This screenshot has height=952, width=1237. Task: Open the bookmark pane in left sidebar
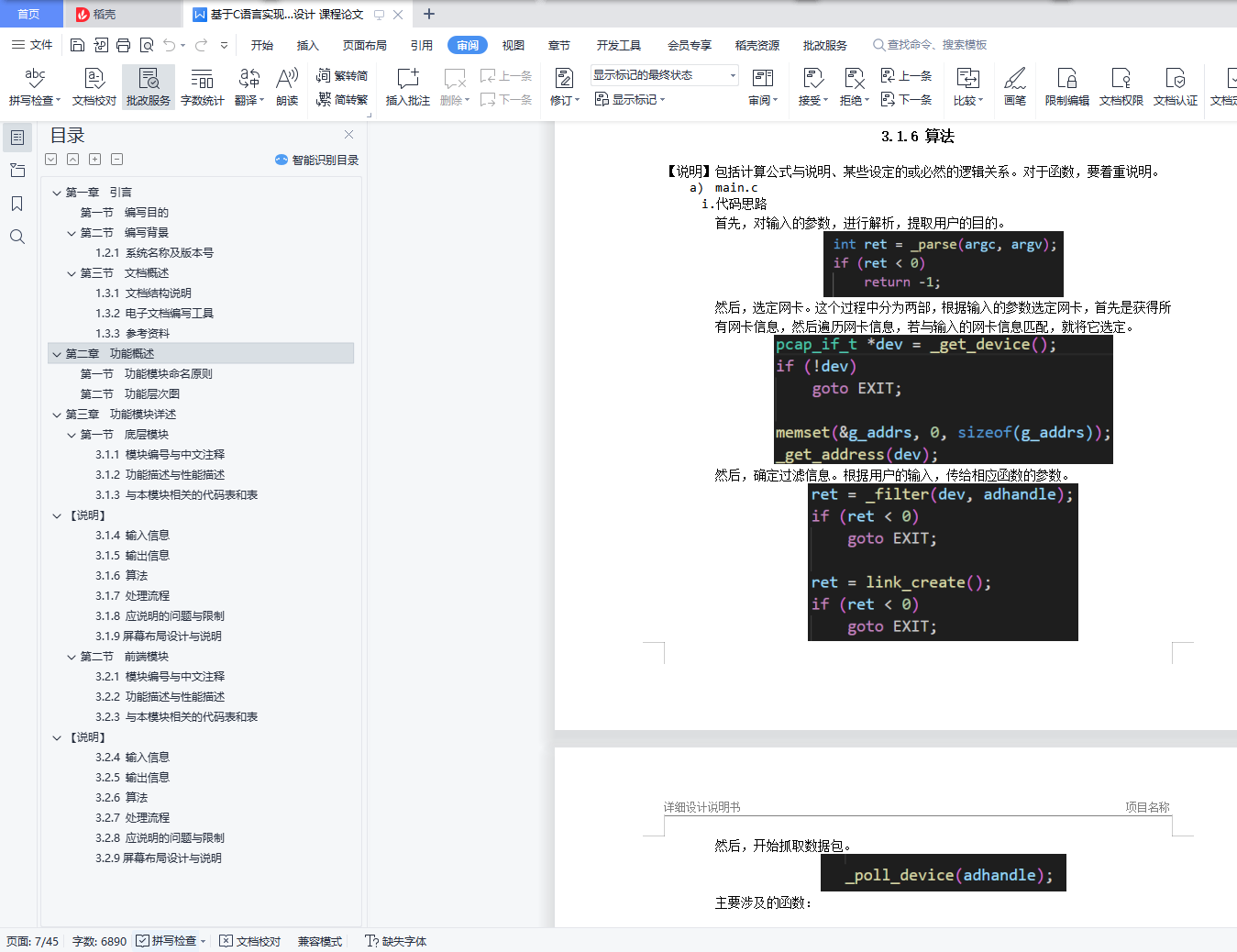(17, 204)
